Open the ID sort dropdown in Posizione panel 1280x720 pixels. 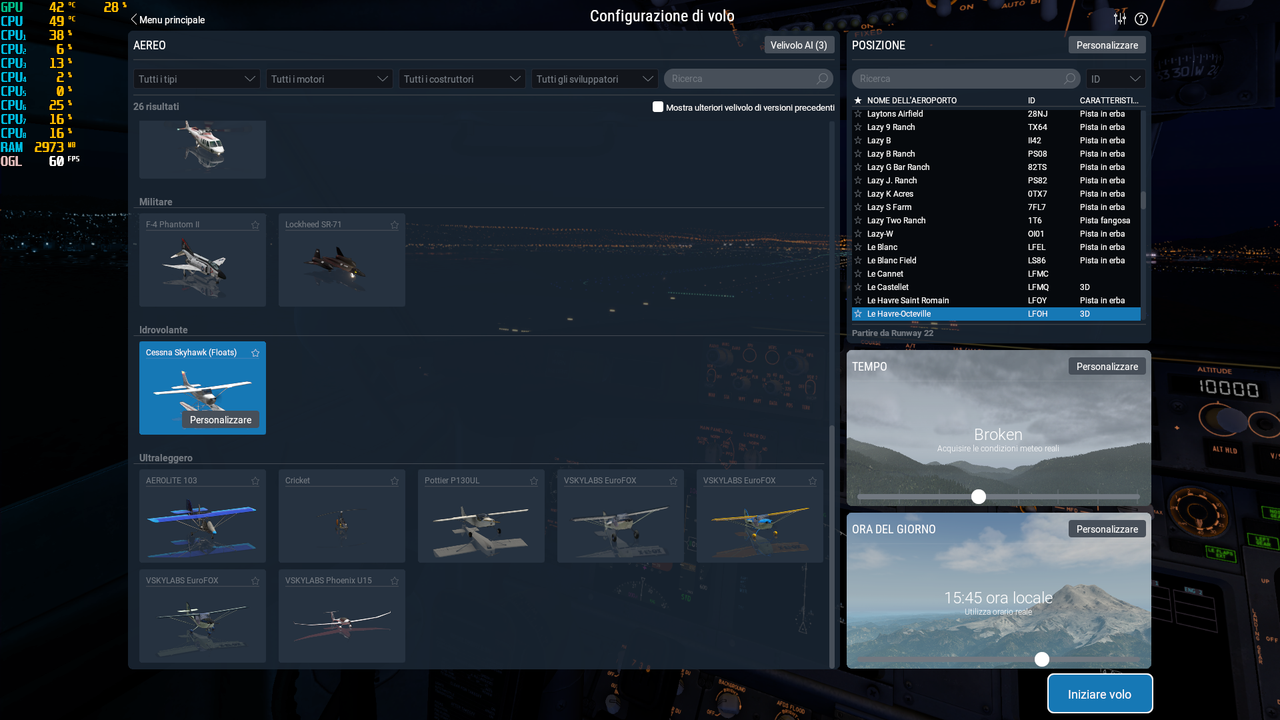click(x=1116, y=78)
